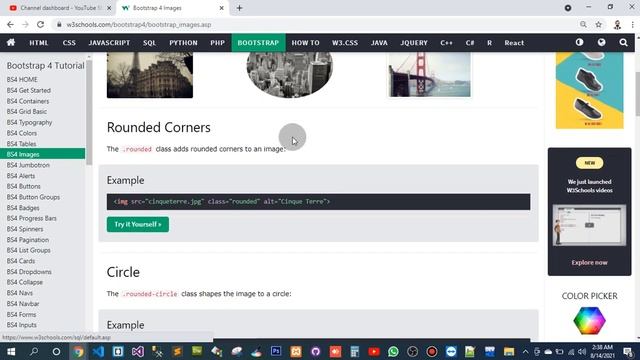Open the Windows Start button
The height and width of the screenshot is (360, 640).
[x=11, y=351]
